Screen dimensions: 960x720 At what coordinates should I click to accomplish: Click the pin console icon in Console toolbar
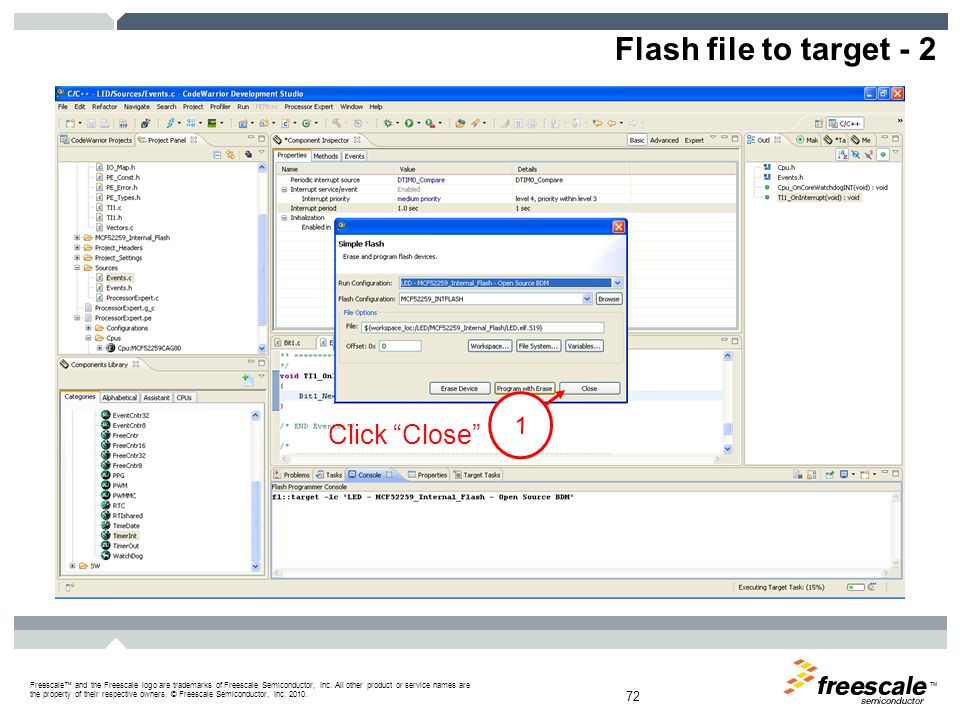tap(830, 474)
